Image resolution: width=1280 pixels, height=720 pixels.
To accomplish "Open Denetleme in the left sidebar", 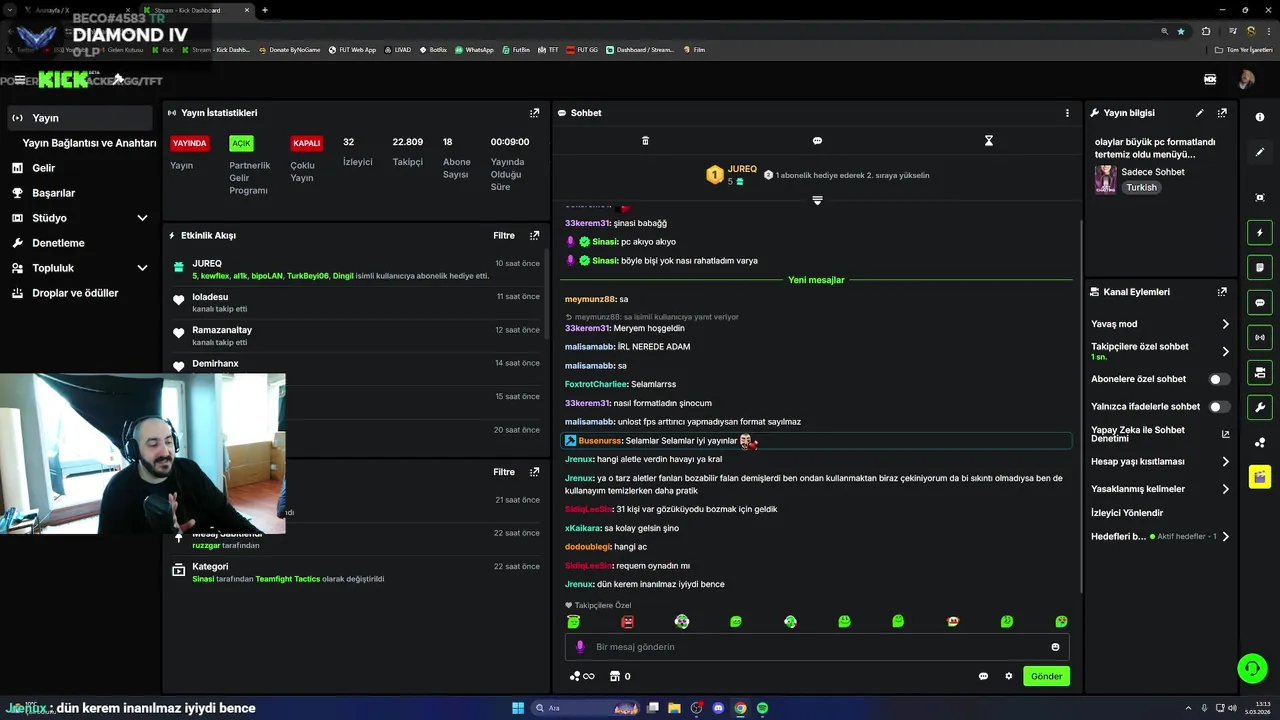I will (81, 243).
